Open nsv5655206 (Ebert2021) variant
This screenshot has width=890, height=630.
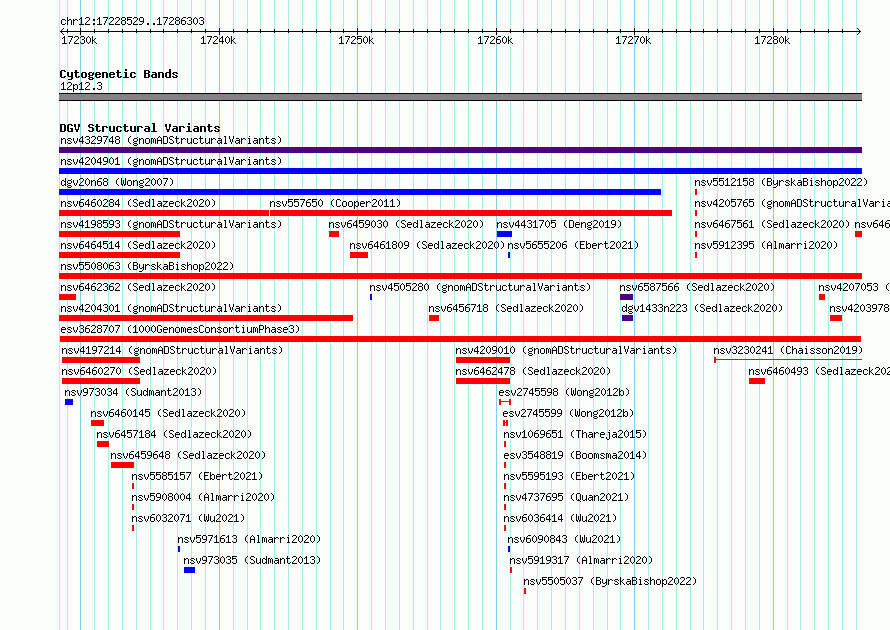click(573, 245)
